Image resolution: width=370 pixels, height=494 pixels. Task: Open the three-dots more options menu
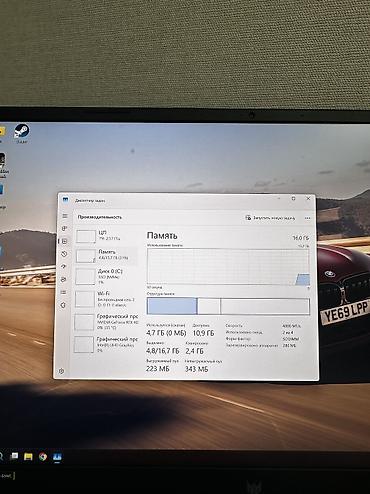307,218
